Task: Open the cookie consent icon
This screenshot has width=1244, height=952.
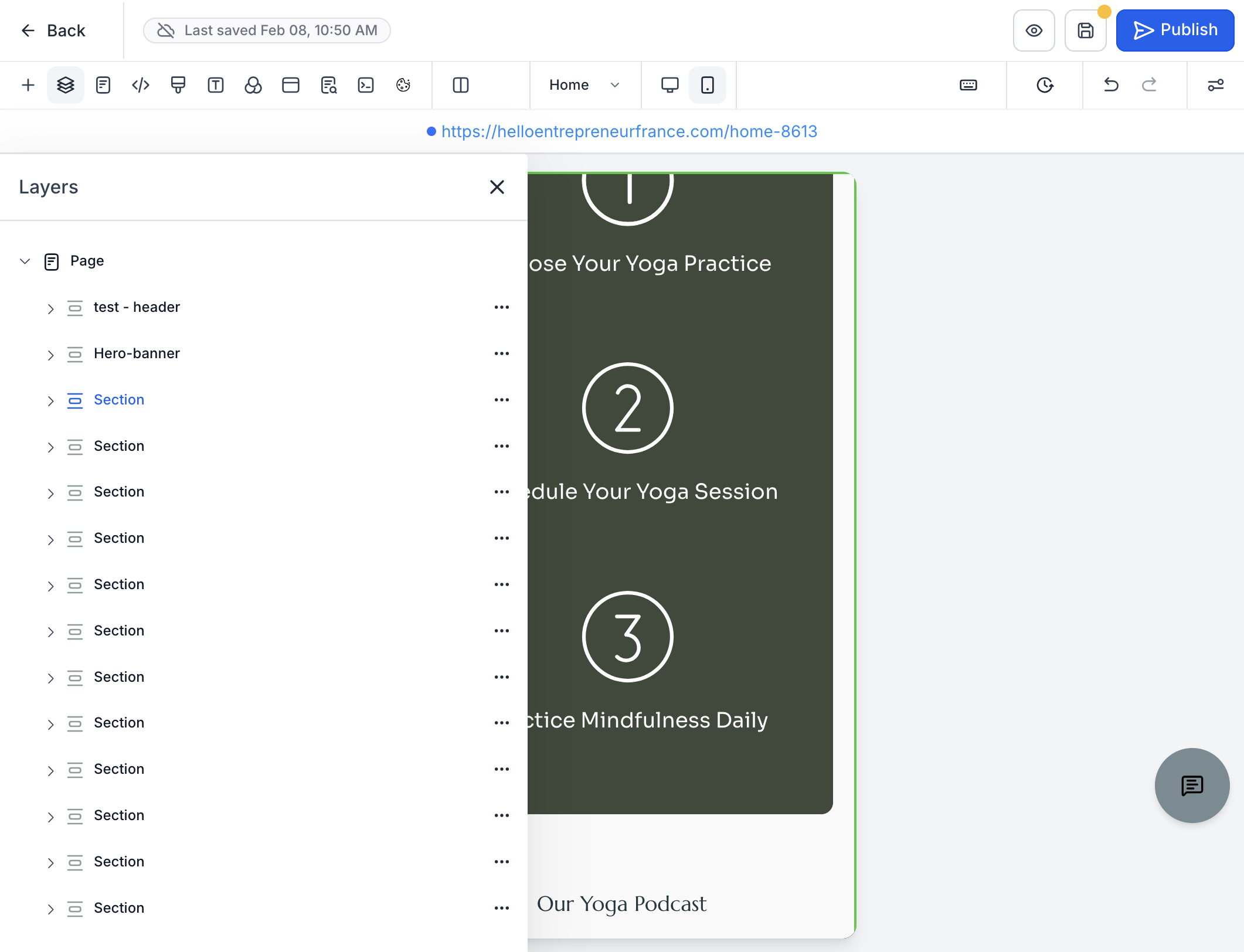Action: point(403,85)
